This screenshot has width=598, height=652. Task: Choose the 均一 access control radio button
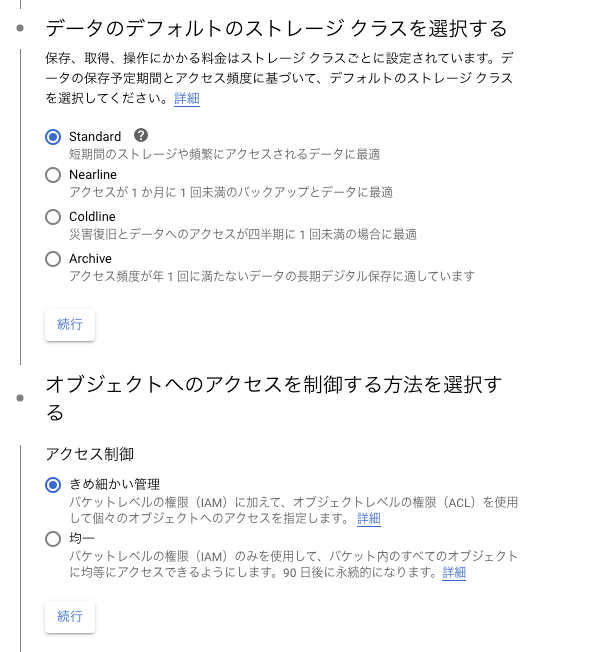53,539
